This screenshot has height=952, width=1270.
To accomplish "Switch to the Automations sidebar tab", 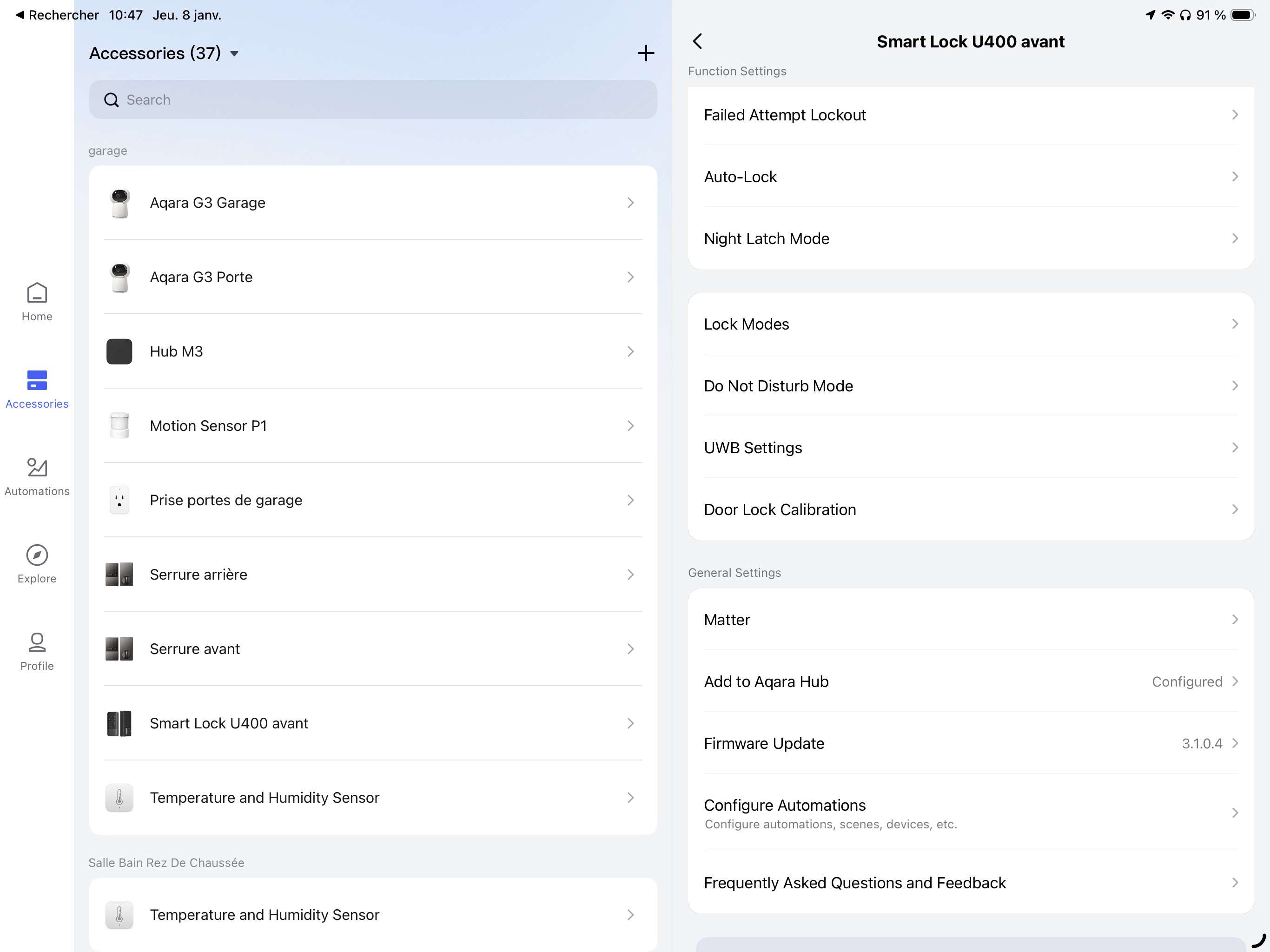I will (37, 476).
